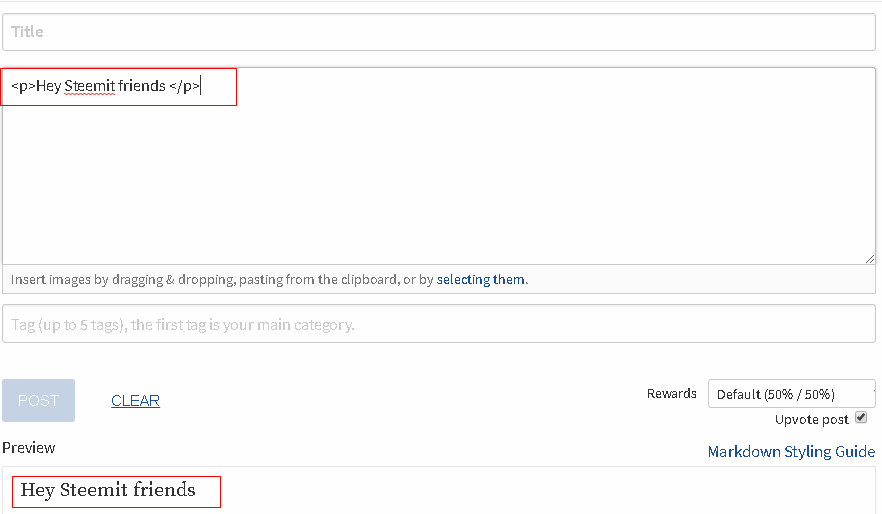Click the Title input field
Screen dimensions: 882x514
438,32
